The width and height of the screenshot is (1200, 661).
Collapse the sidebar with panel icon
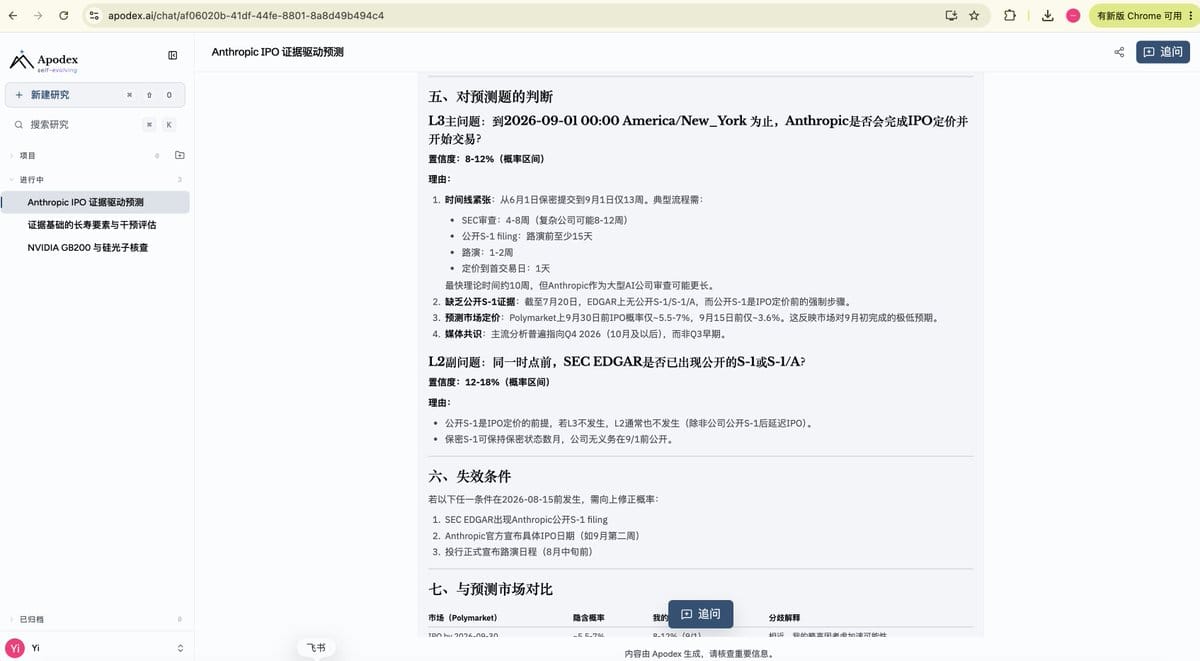click(x=172, y=55)
